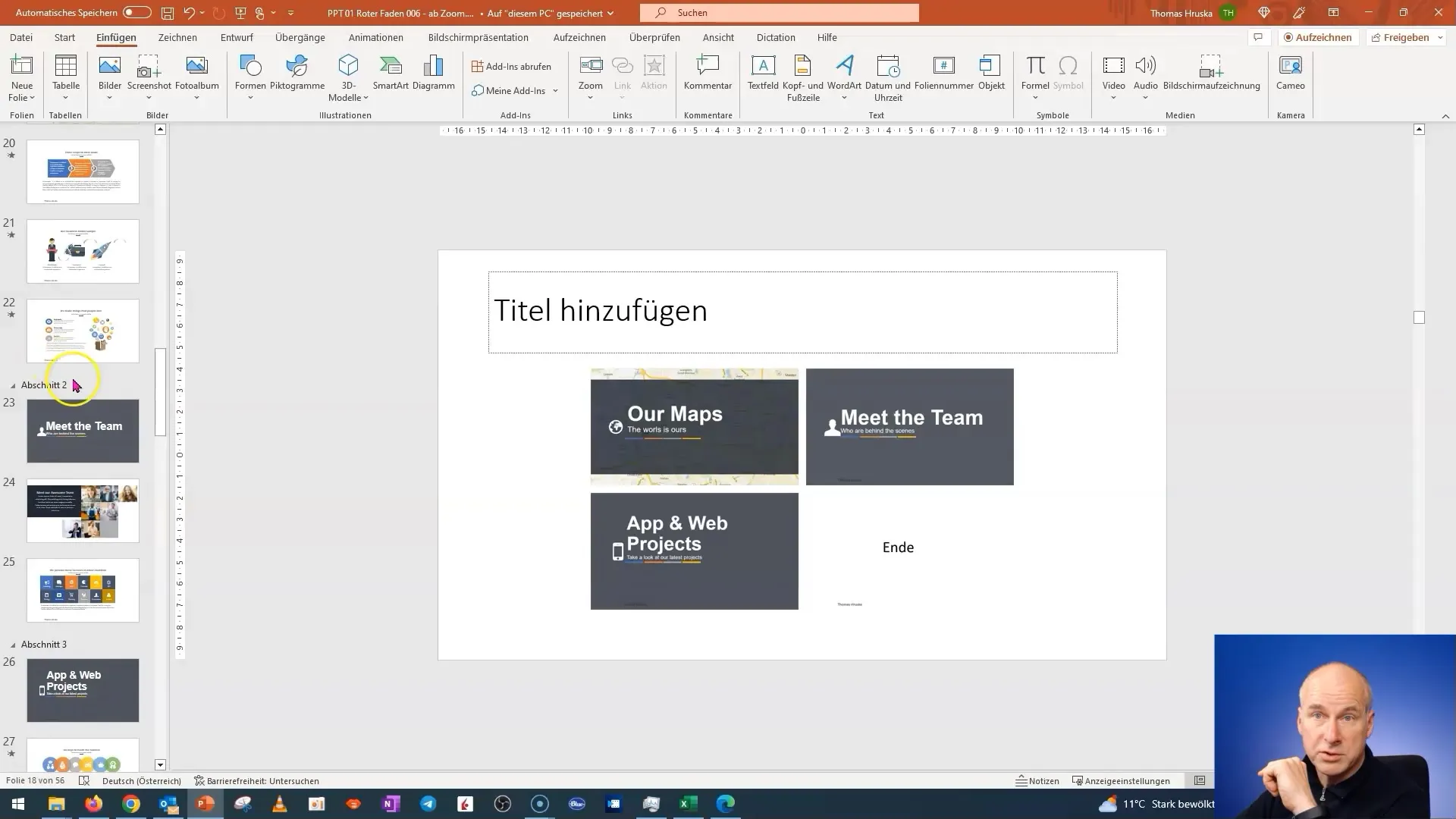The height and width of the screenshot is (819, 1456).
Task: Toggle Automatisches Speichern switch
Action: pos(137,13)
